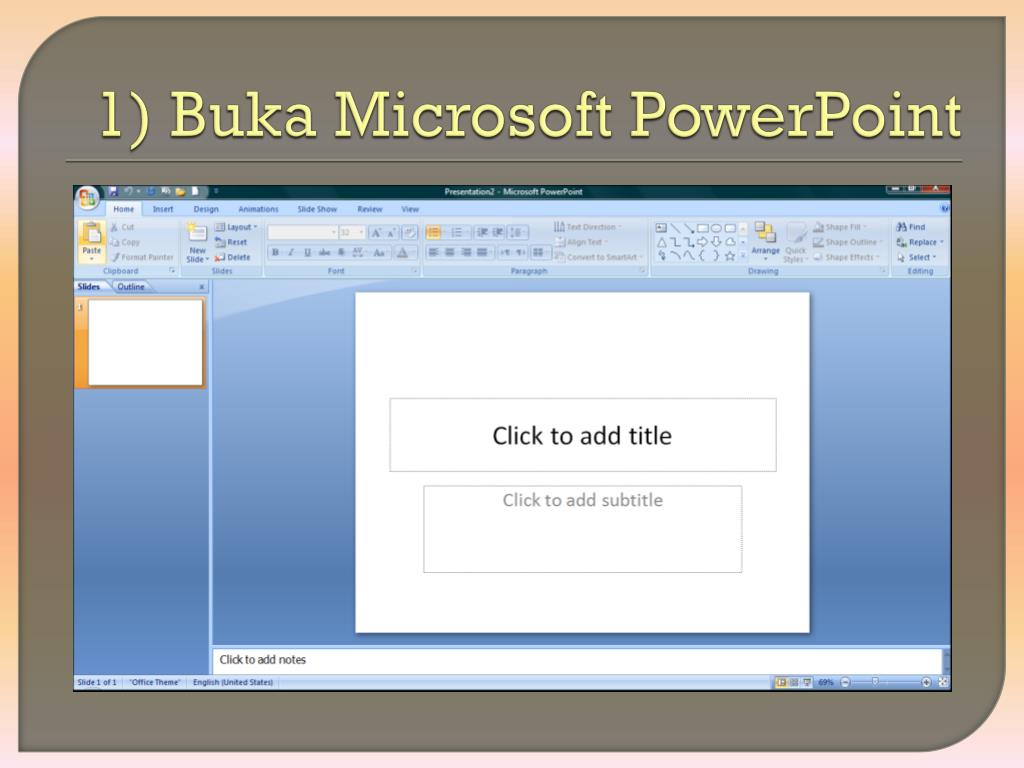This screenshot has height=768, width=1024.
Task: Switch to Normal view in status bar
Action: pyautogui.click(x=781, y=682)
